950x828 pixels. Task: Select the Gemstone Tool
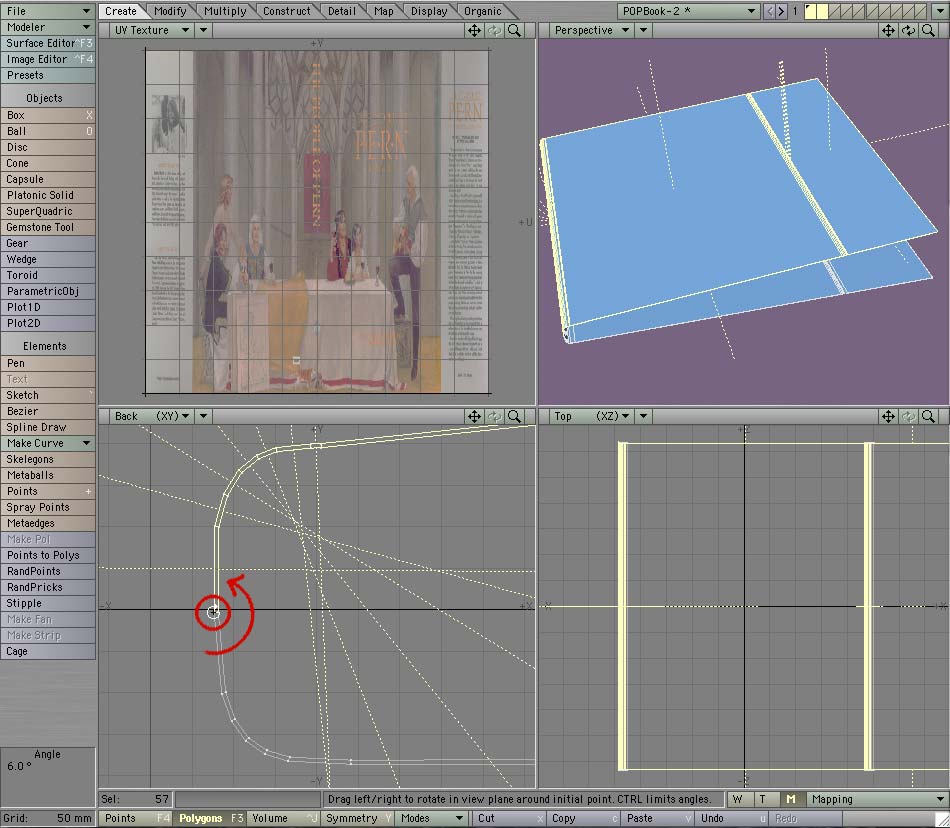[48, 227]
